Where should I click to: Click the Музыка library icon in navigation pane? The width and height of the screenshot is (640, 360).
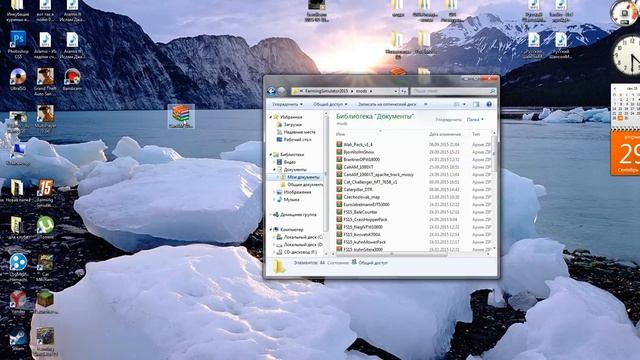tap(280, 200)
